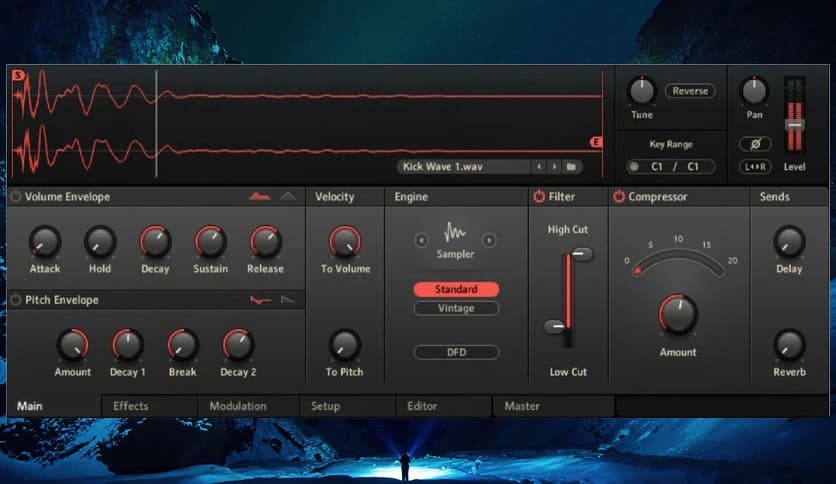Screen dimensions: 836x484
Task: Toggle Volume Envelope power button
Action: point(15,196)
